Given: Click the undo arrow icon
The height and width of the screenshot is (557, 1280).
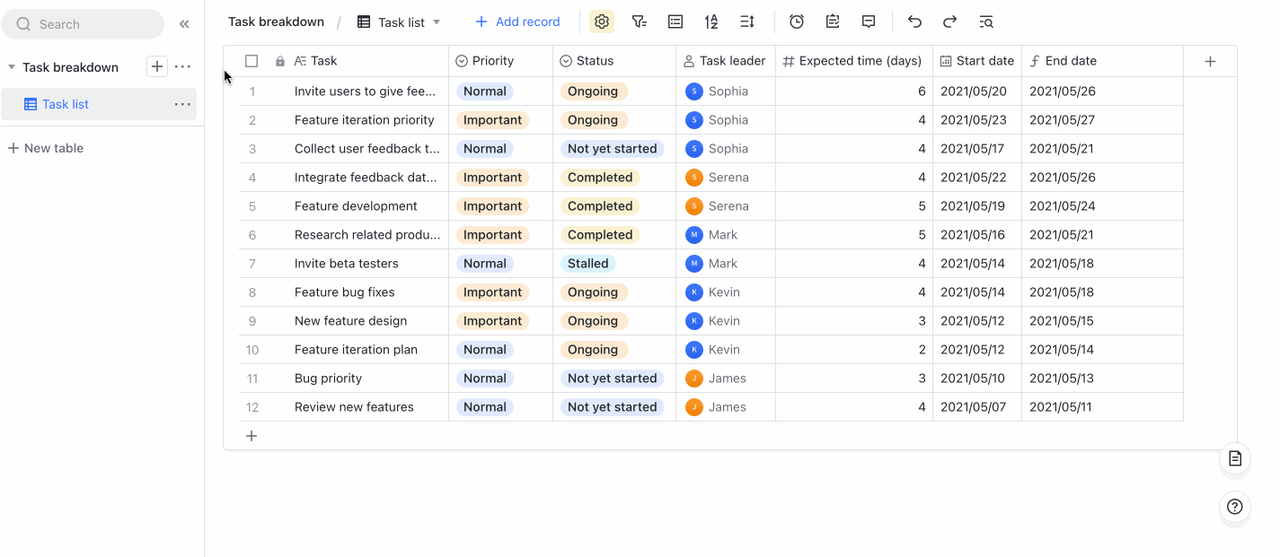Looking at the screenshot, I should coord(914,22).
